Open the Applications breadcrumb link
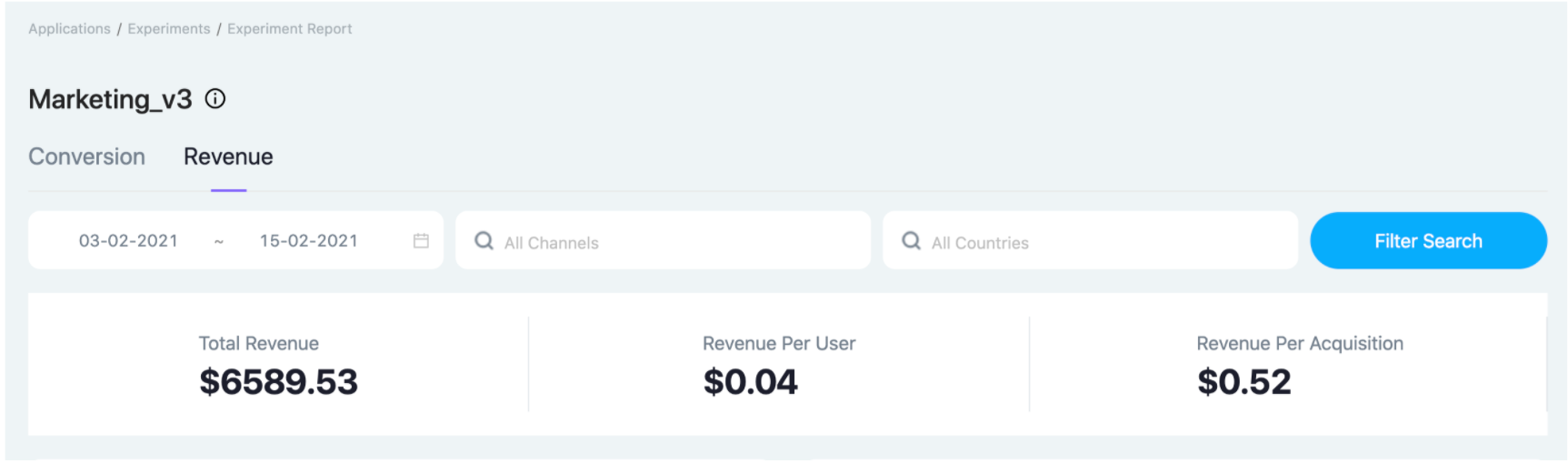1568x464 pixels. point(69,29)
